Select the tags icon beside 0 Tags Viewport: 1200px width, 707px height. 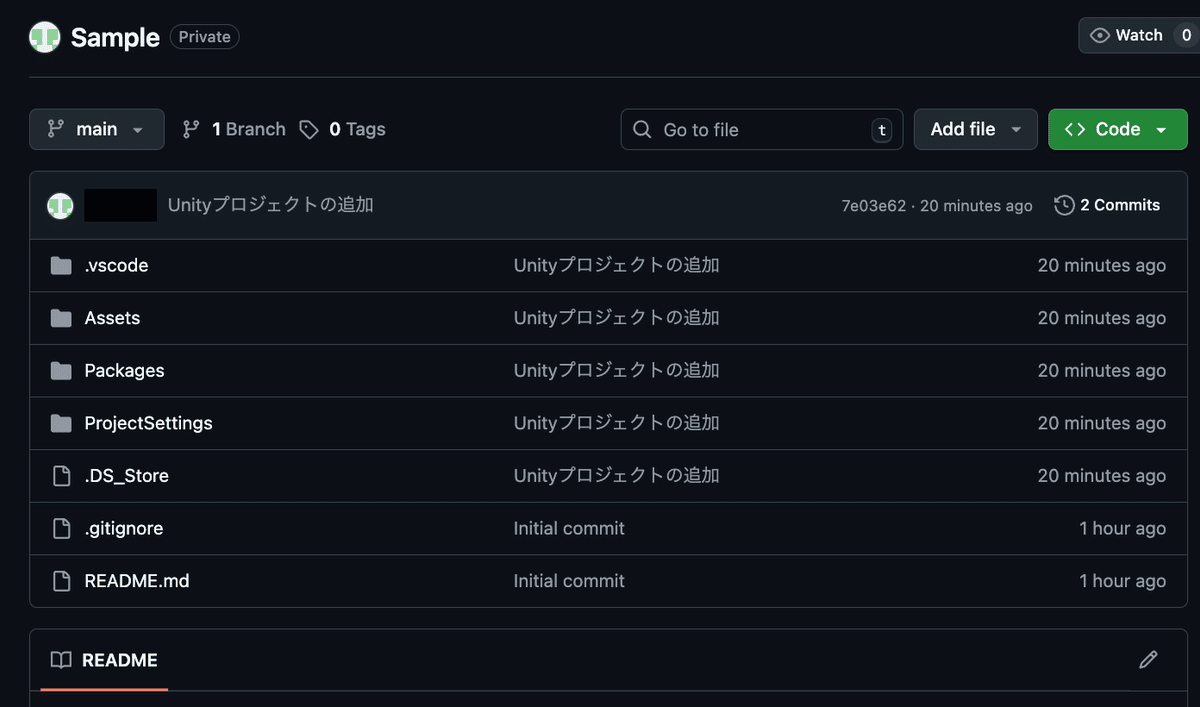[x=308, y=129]
